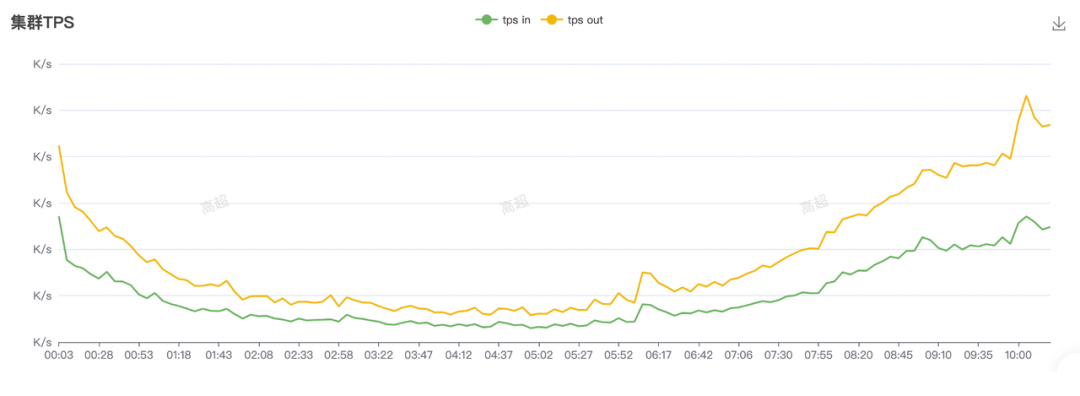This screenshot has width=1080, height=396.
Task: Click the 06:42 time axis label
Action: click(x=698, y=355)
